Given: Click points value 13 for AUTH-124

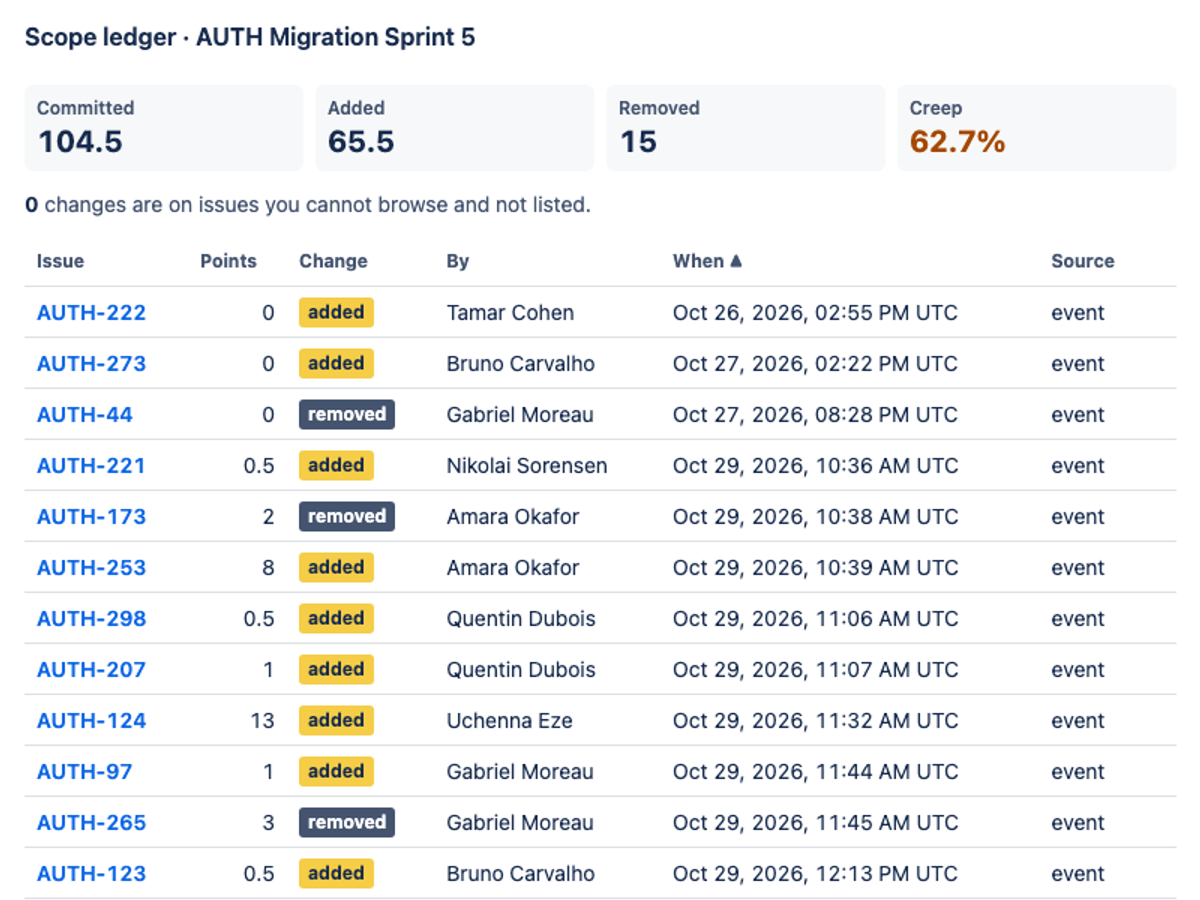Looking at the screenshot, I should coord(262,721).
